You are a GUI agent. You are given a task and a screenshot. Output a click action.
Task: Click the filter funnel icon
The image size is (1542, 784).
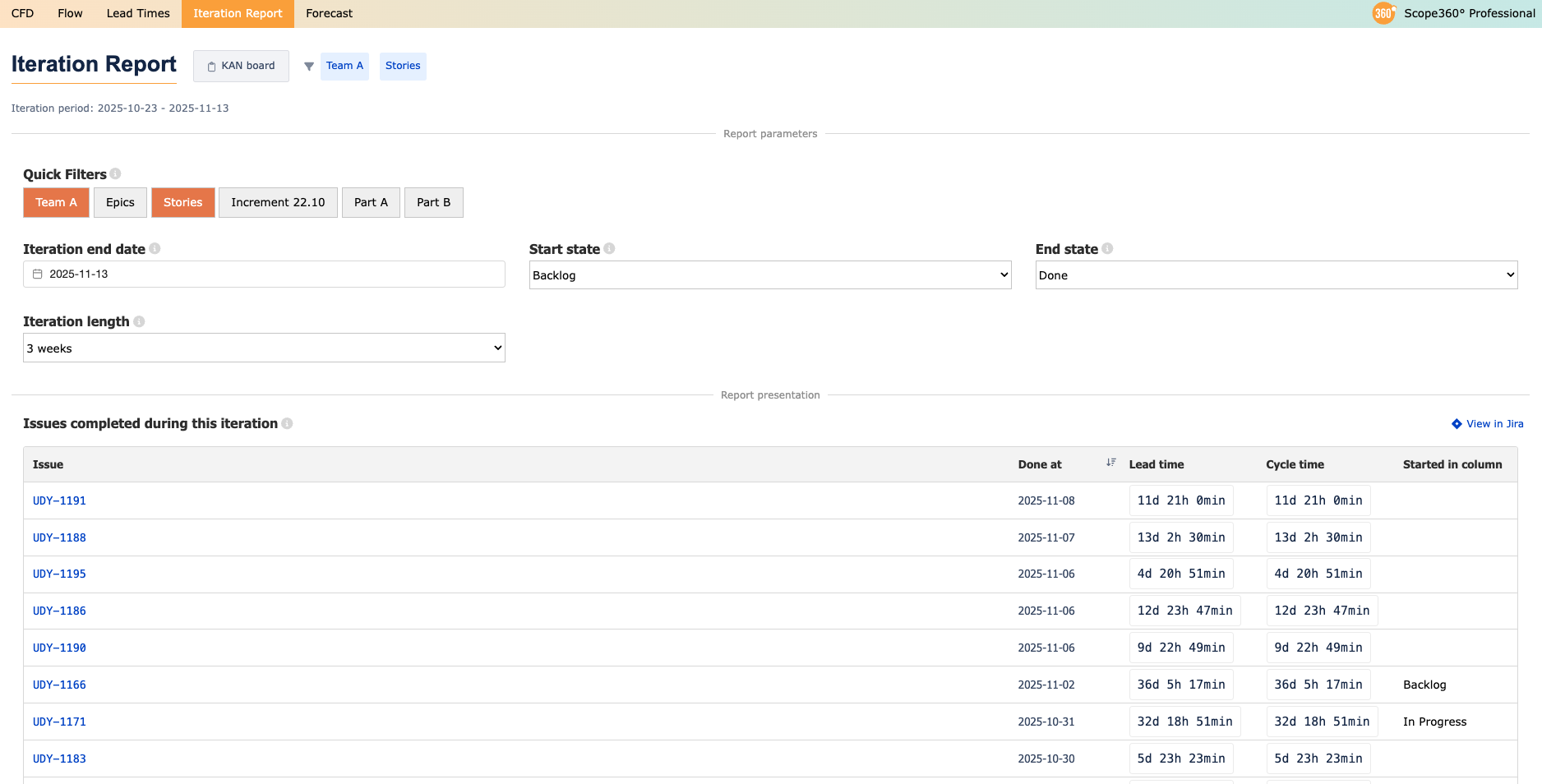click(309, 67)
